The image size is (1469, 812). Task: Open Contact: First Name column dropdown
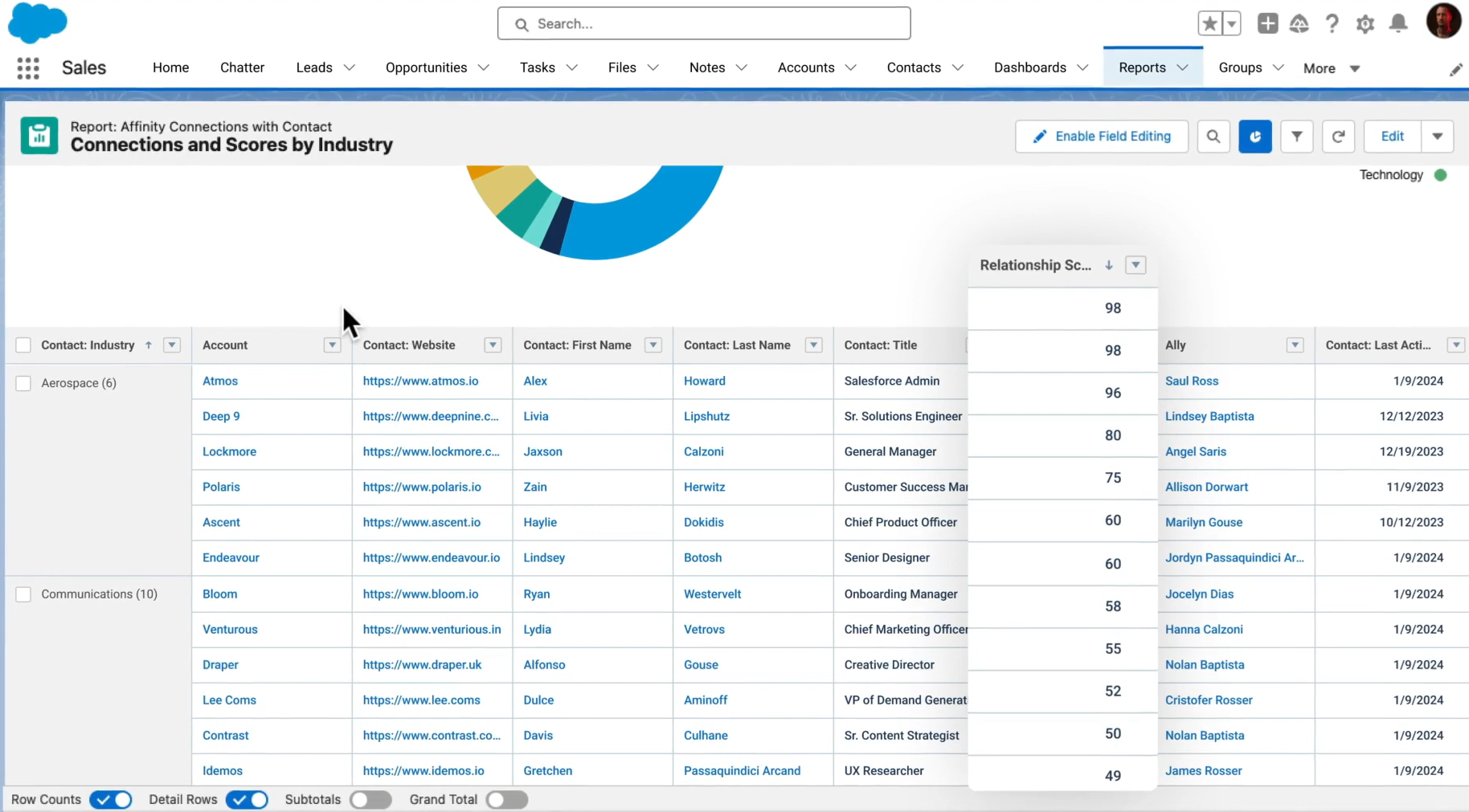pyautogui.click(x=653, y=345)
